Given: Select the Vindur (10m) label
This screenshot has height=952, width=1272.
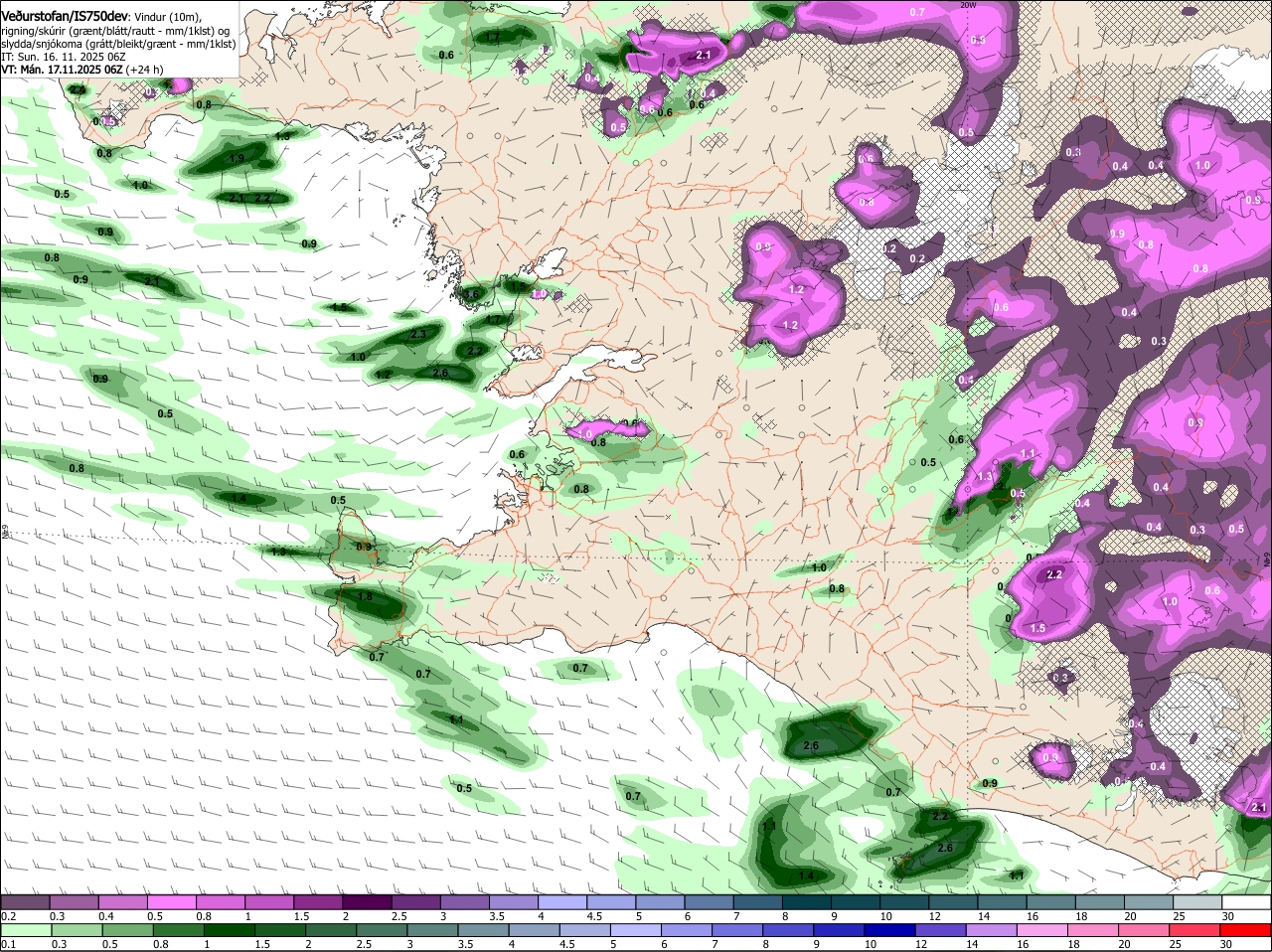Looking at the screenshot, I should [167, 17].
